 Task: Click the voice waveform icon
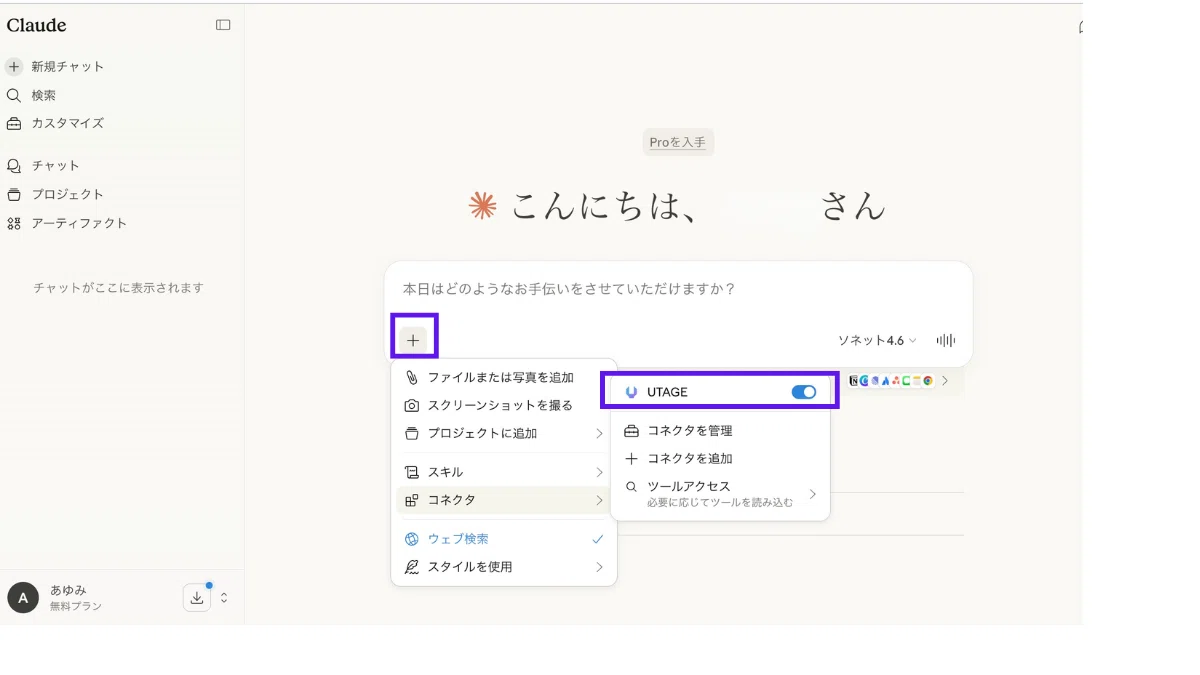click(945, 340)
